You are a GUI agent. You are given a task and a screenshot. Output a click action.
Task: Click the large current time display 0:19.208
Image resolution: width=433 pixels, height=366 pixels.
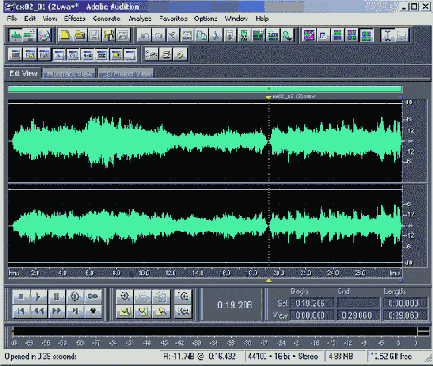pos(234,305)
